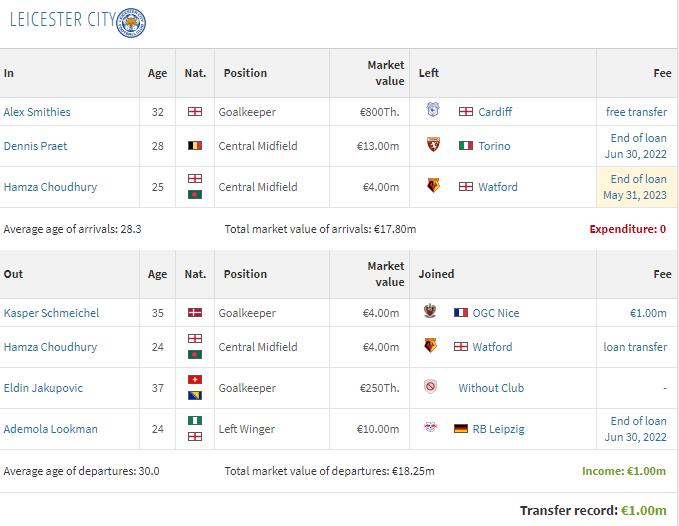Click the Leicester City club crest
Viewport: 679px width, 526px height.
[131, 23]
